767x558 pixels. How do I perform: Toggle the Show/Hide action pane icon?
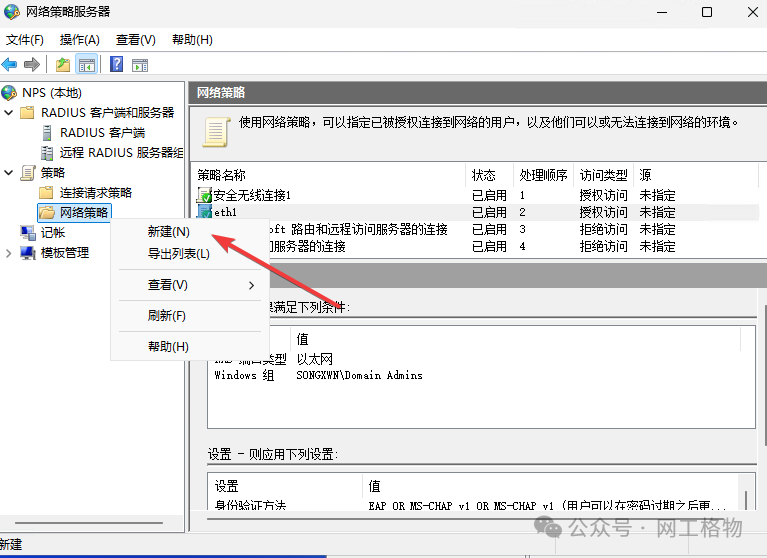tap(140, 65)
